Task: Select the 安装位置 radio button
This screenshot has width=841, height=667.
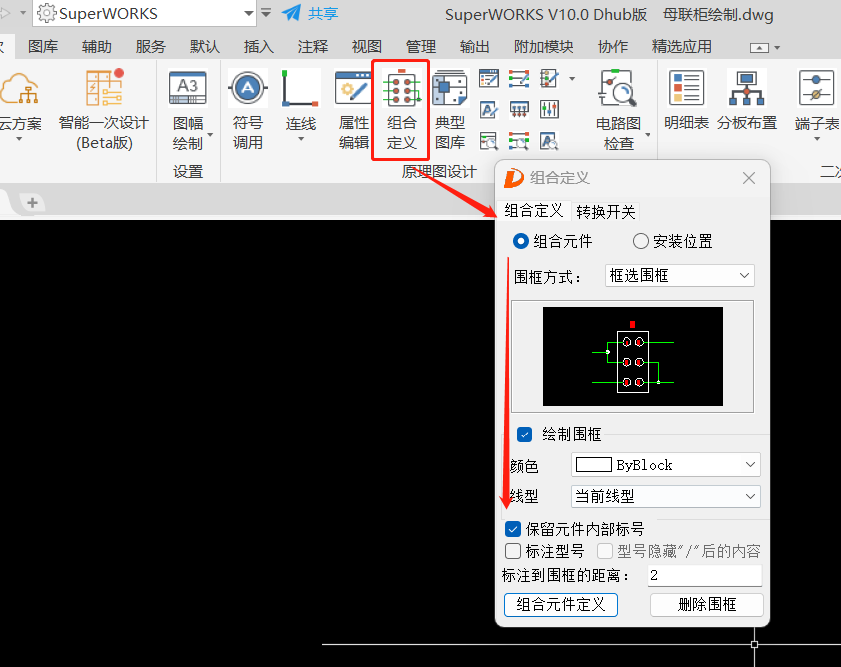Action: [640, 241]
